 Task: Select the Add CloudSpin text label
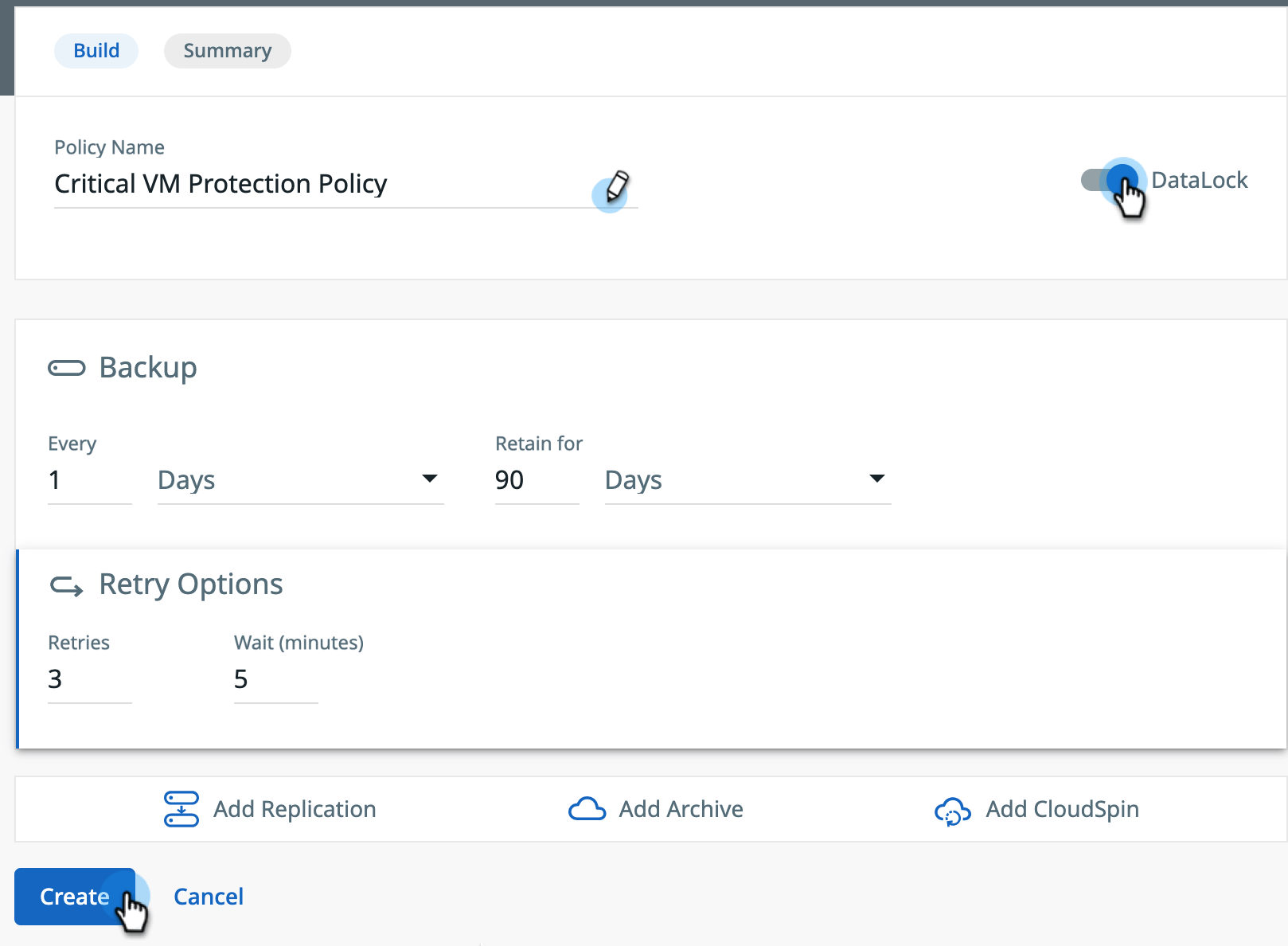[1062, 809]
